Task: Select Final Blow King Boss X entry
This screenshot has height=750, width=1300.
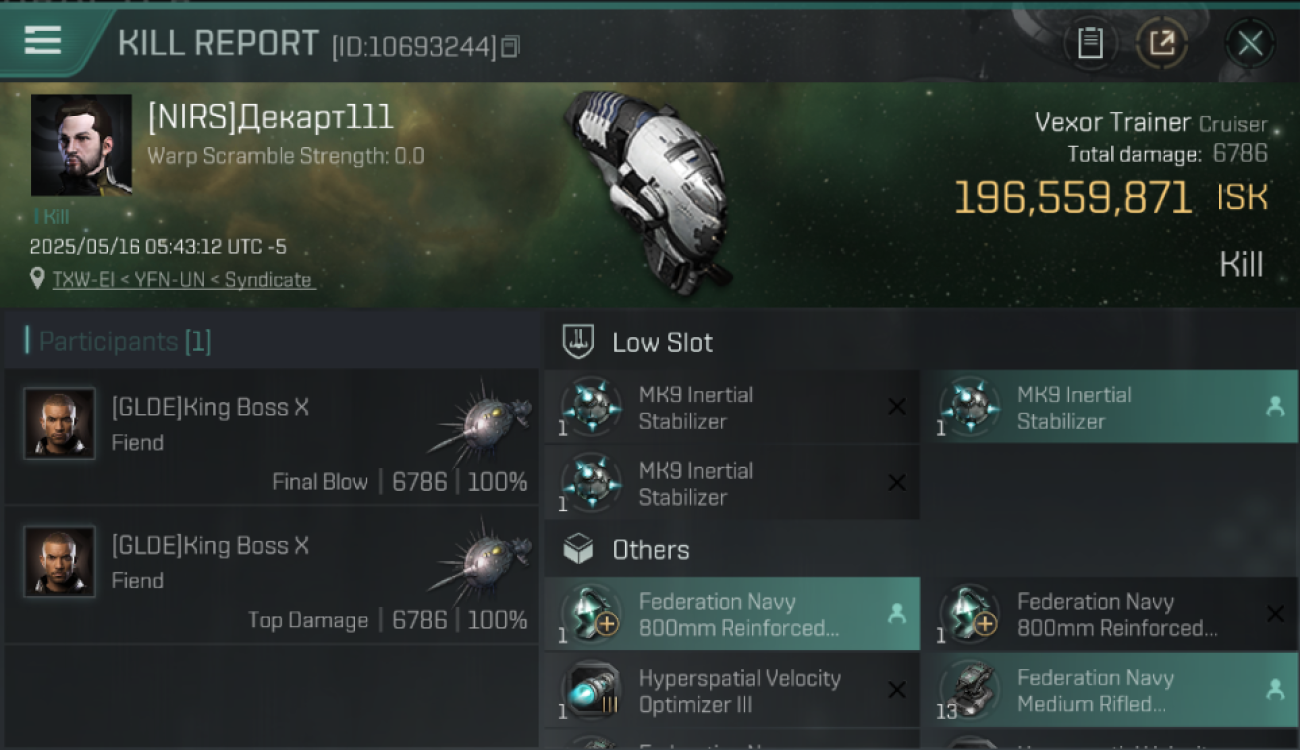Action: pyautogui.click(x=272, y=437)
